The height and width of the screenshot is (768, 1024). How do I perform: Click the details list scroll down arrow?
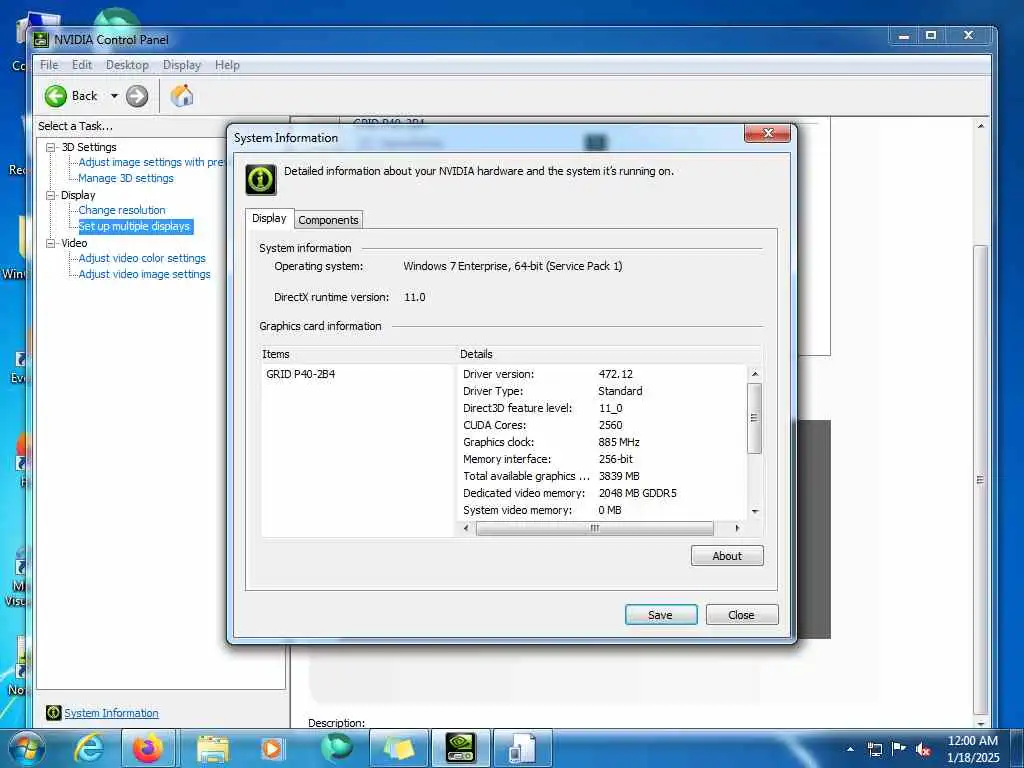point(755,511)
